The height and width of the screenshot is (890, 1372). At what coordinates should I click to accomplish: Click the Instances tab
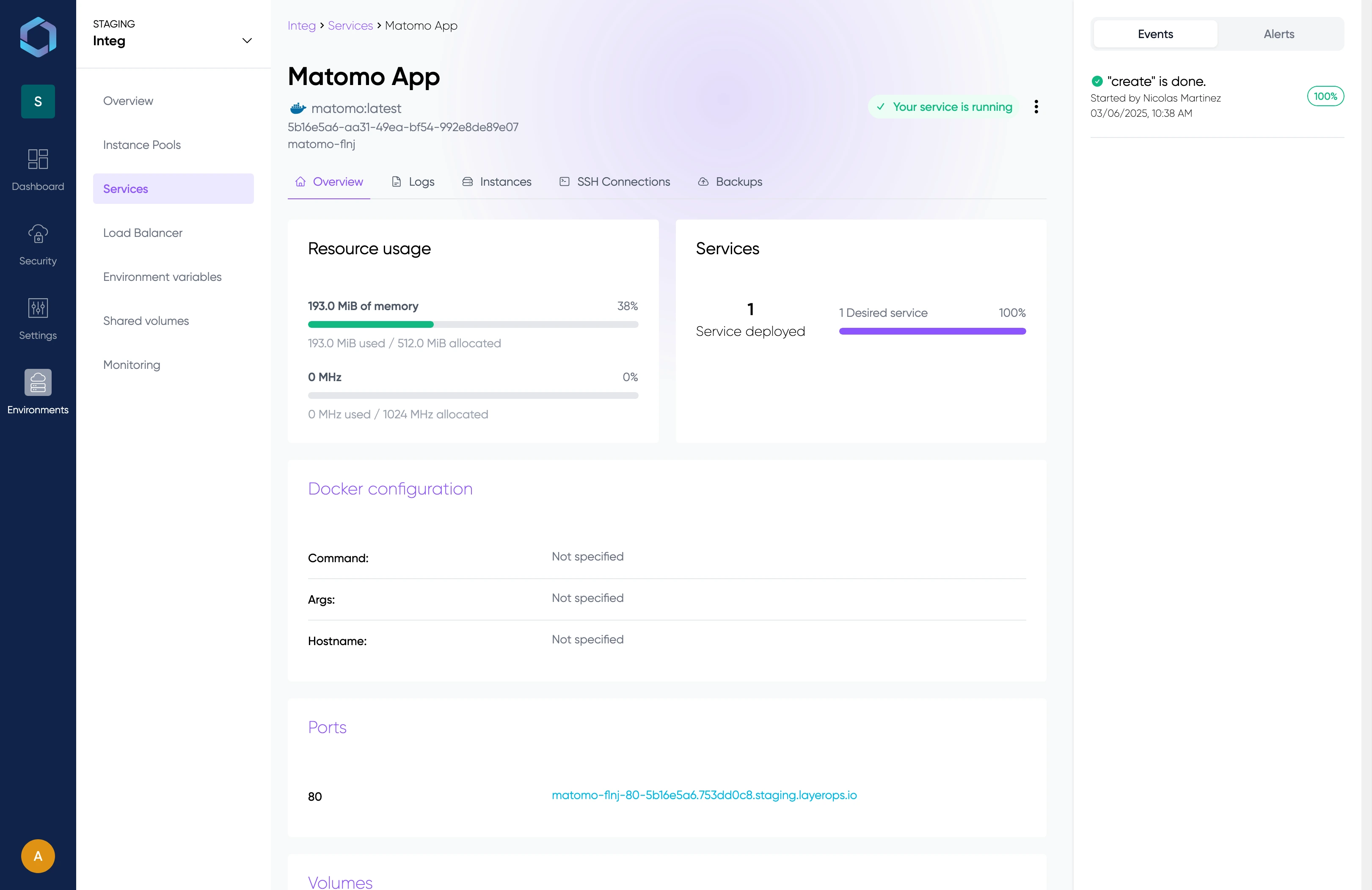coord(505,181)
